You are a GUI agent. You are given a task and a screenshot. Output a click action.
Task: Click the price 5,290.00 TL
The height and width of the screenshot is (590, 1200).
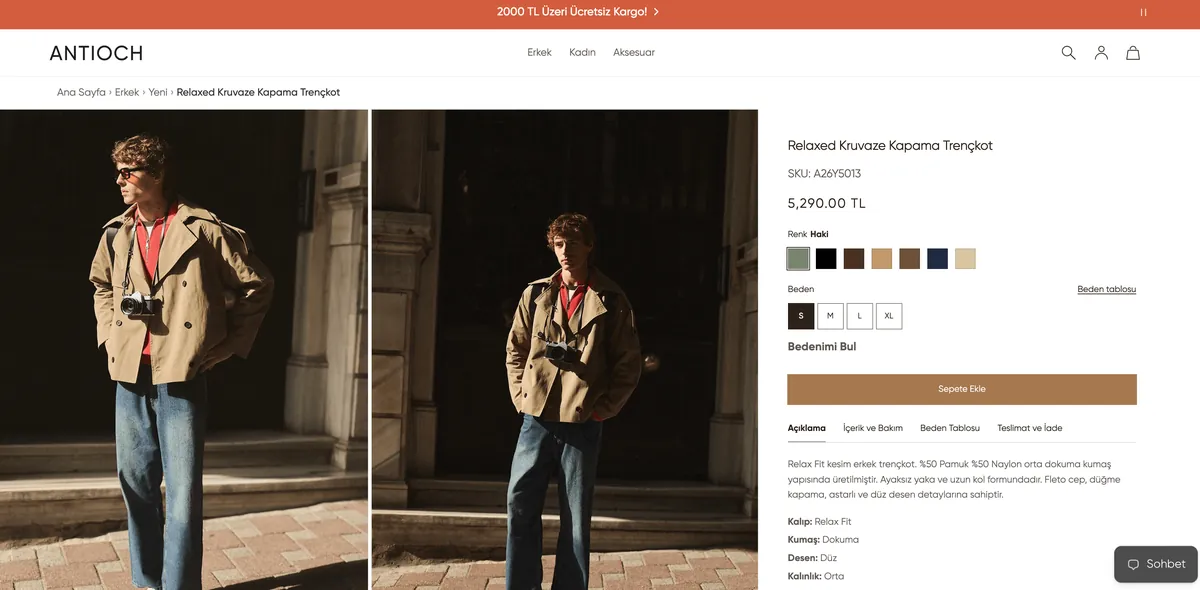coord(827,203)
